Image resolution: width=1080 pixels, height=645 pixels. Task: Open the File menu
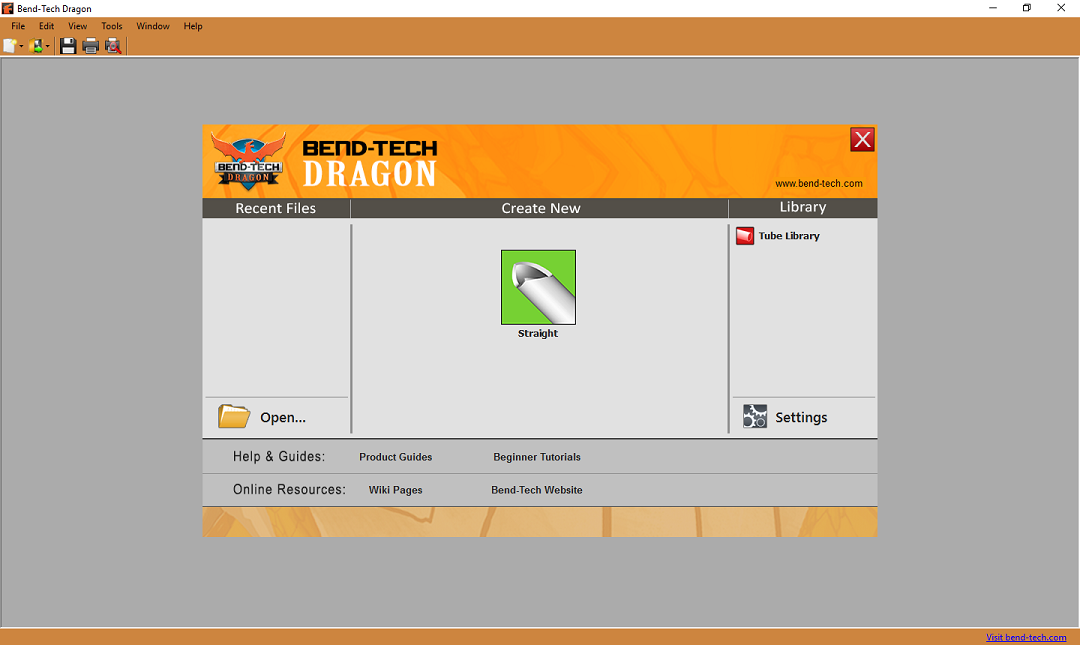(x=18, y=26)
